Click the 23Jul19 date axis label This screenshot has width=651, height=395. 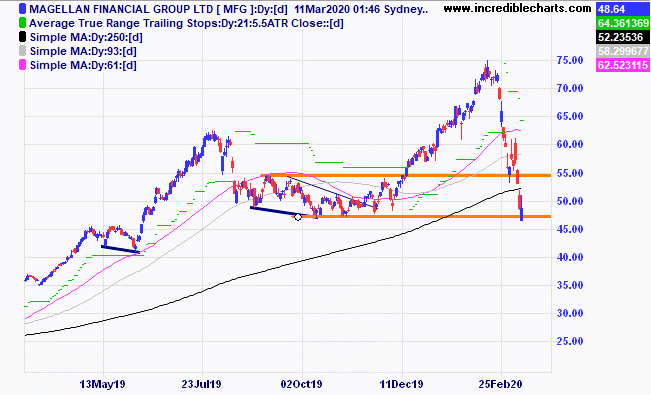pos(201,384)
